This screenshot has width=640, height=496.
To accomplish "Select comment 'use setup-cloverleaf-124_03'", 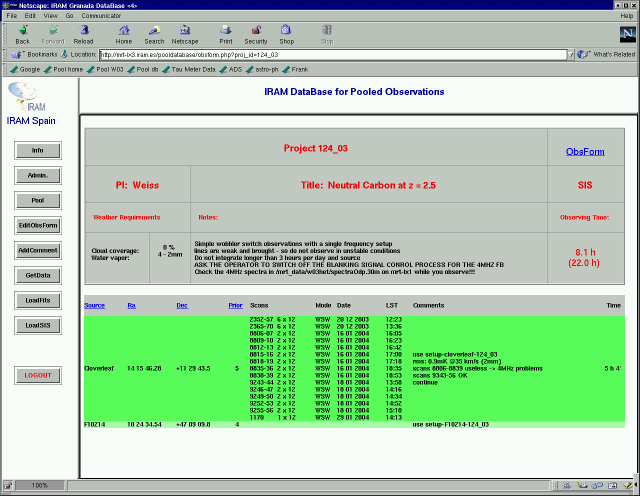I will 455,354.
